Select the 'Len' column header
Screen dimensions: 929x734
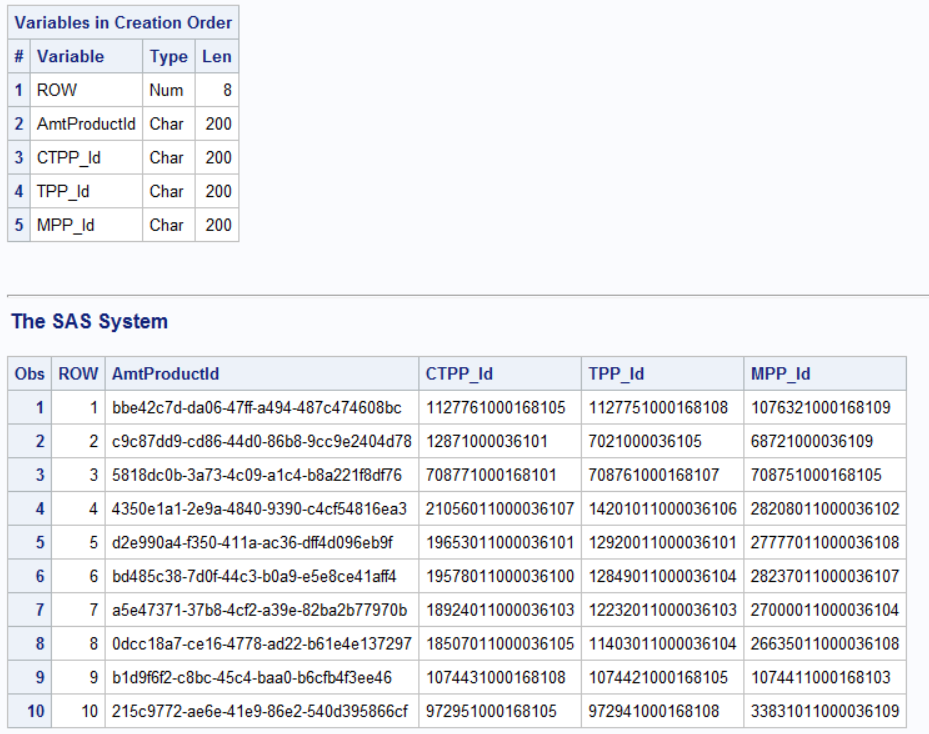[216, 56]
